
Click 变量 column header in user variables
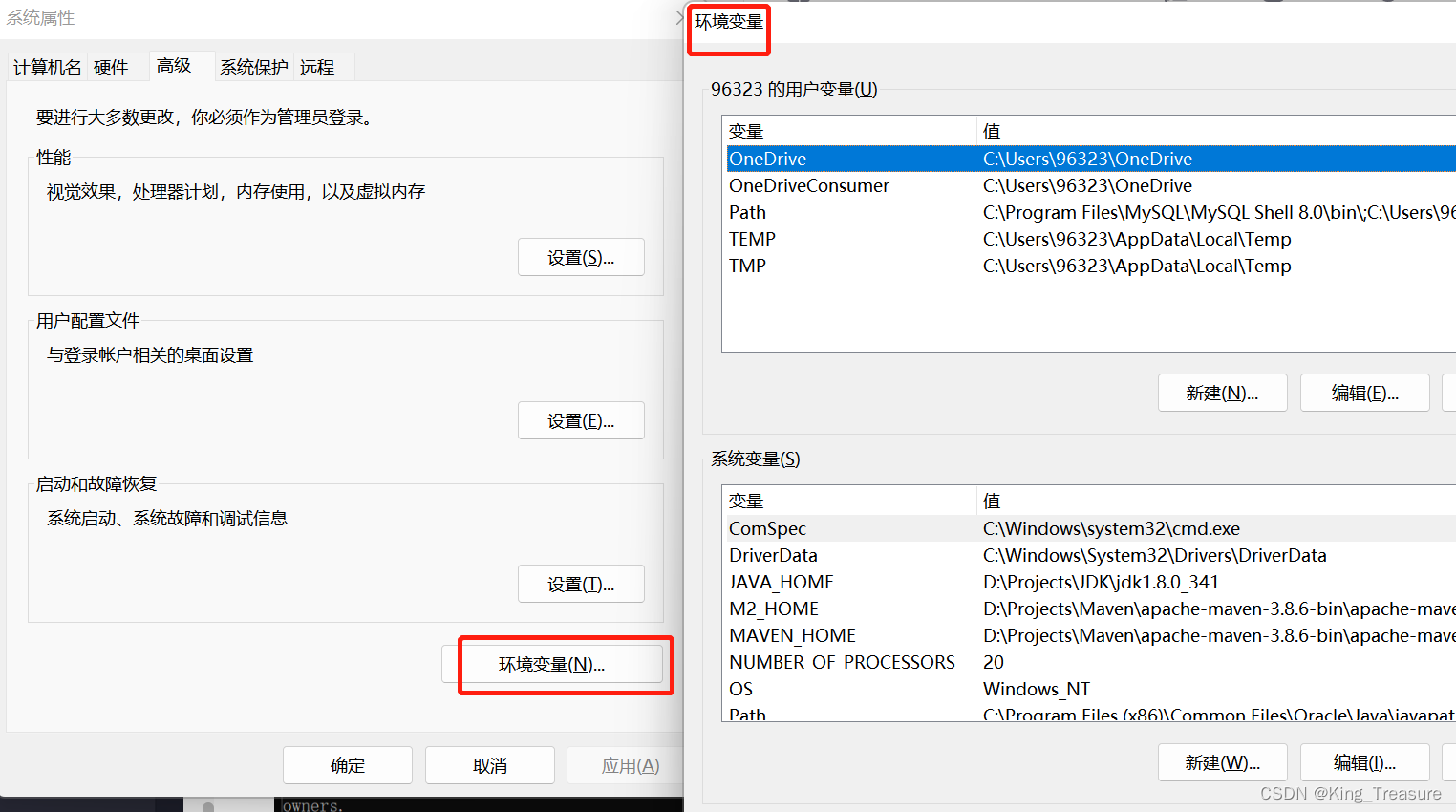pyautogui.click(x=850, y=131)
